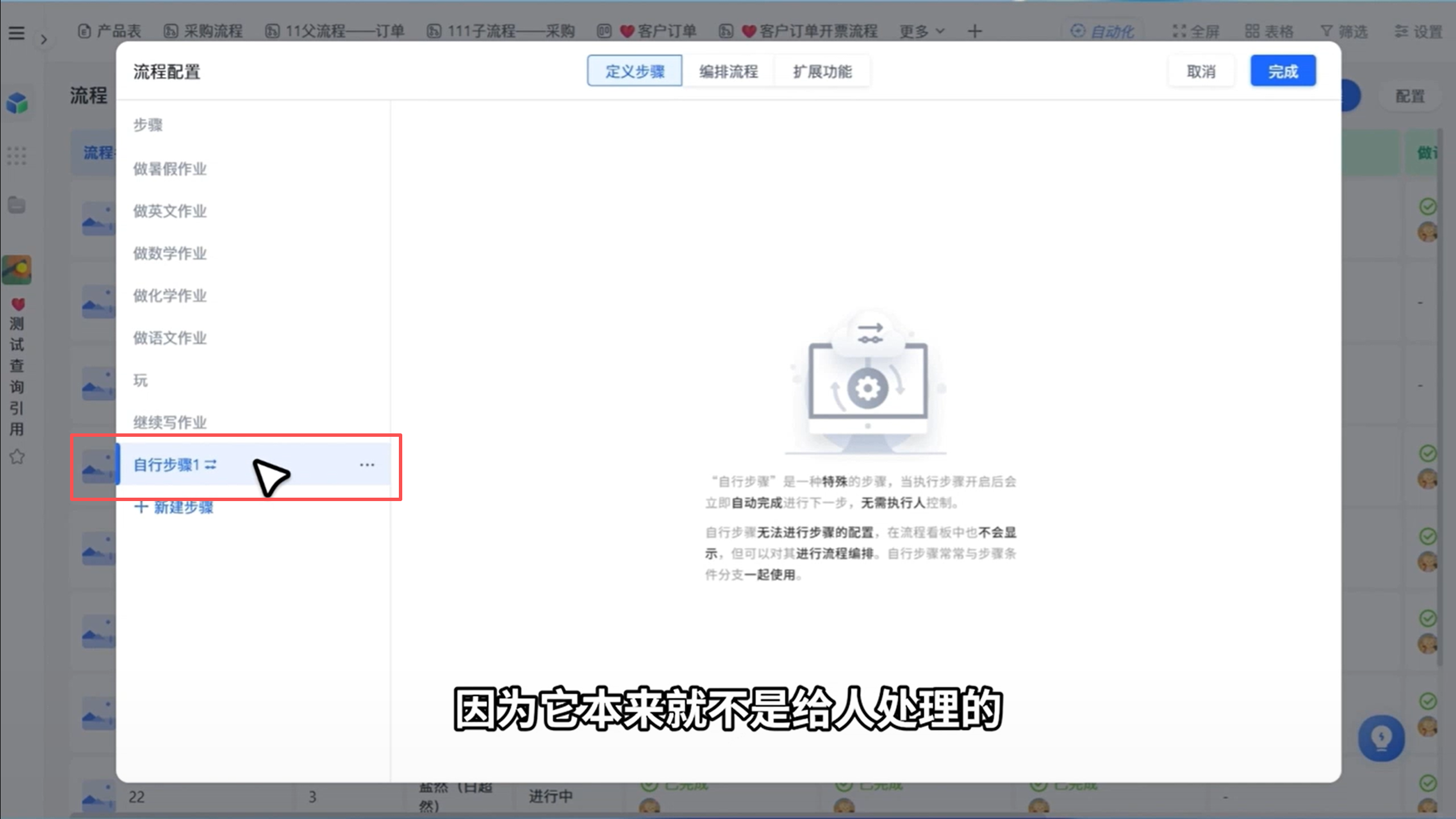Select the 自行步骤1 step
The width and height of the screenshot is (1456, 819).
tap(253, 465)
